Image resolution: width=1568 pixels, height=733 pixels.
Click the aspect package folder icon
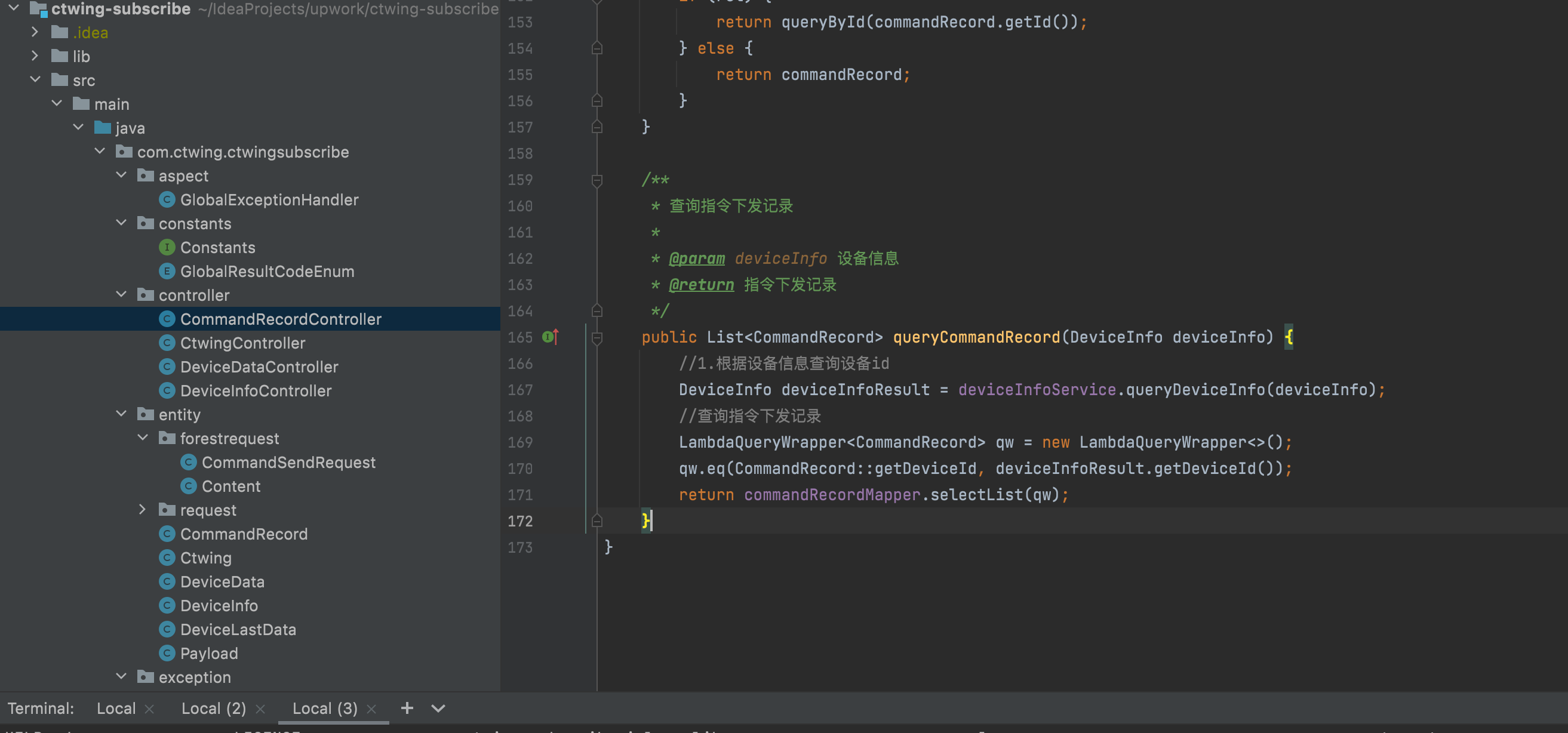point(146,176)
